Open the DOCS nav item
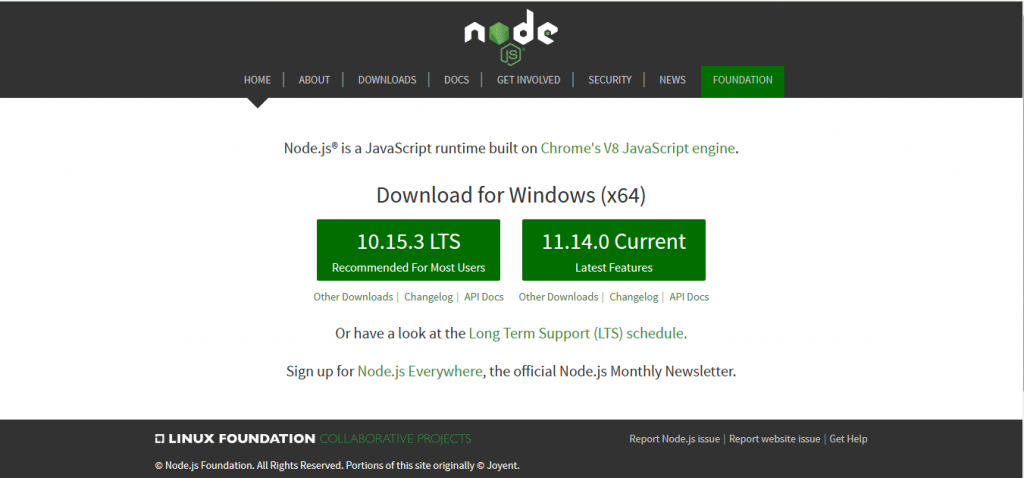Viewport: 1024px width, 478px height. point(456,80)
